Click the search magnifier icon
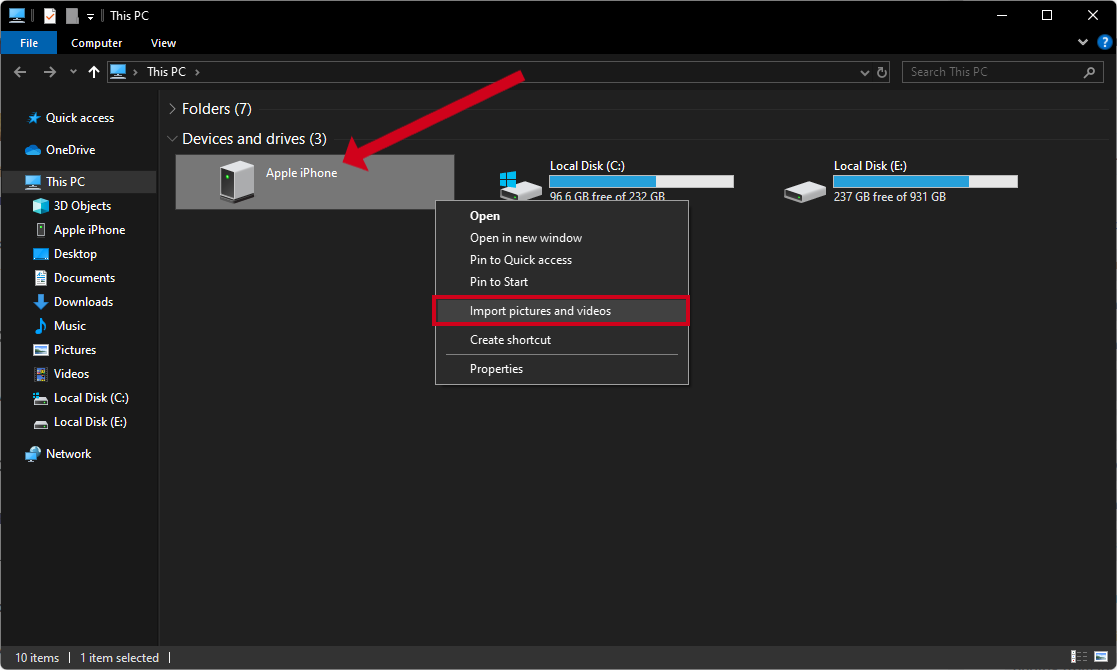 pyautogui.click(x=1089, y=72)
